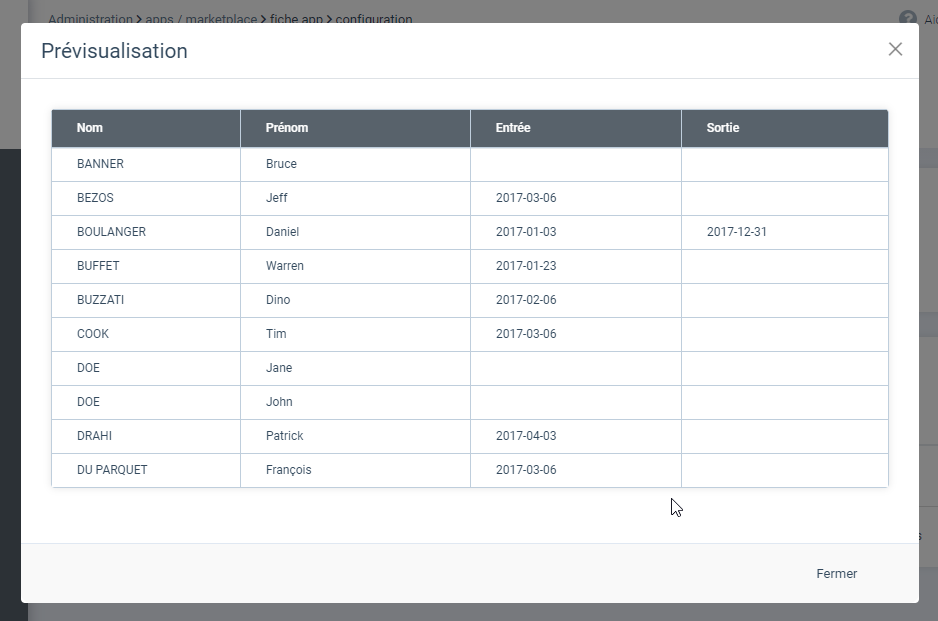Image resolution: width=938 pixels, height=621 pixels.
Task: Click the Fermer button
Action: click(836, 573)
